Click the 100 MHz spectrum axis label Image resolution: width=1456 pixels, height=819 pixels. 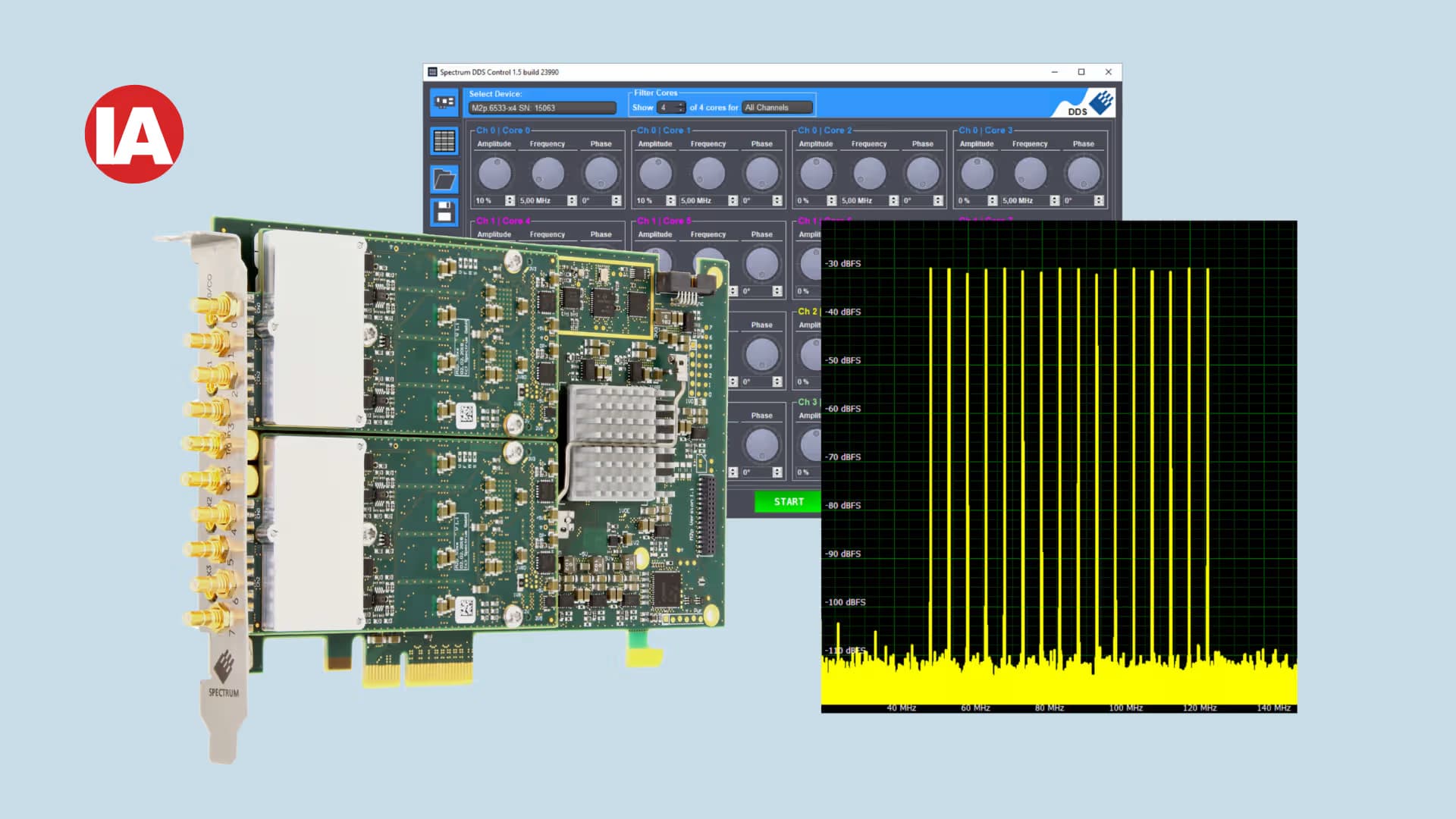pos(1125,708)
